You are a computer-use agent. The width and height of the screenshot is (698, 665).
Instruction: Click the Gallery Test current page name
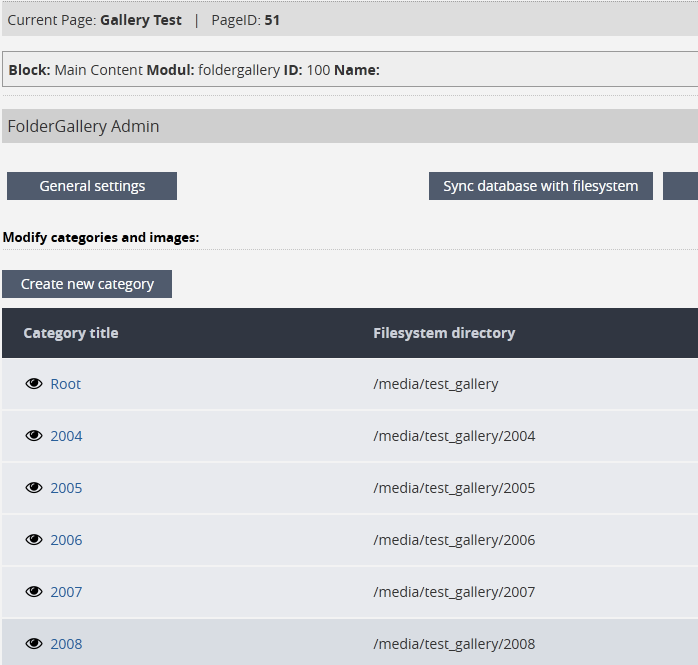click(x=141, y=20)
